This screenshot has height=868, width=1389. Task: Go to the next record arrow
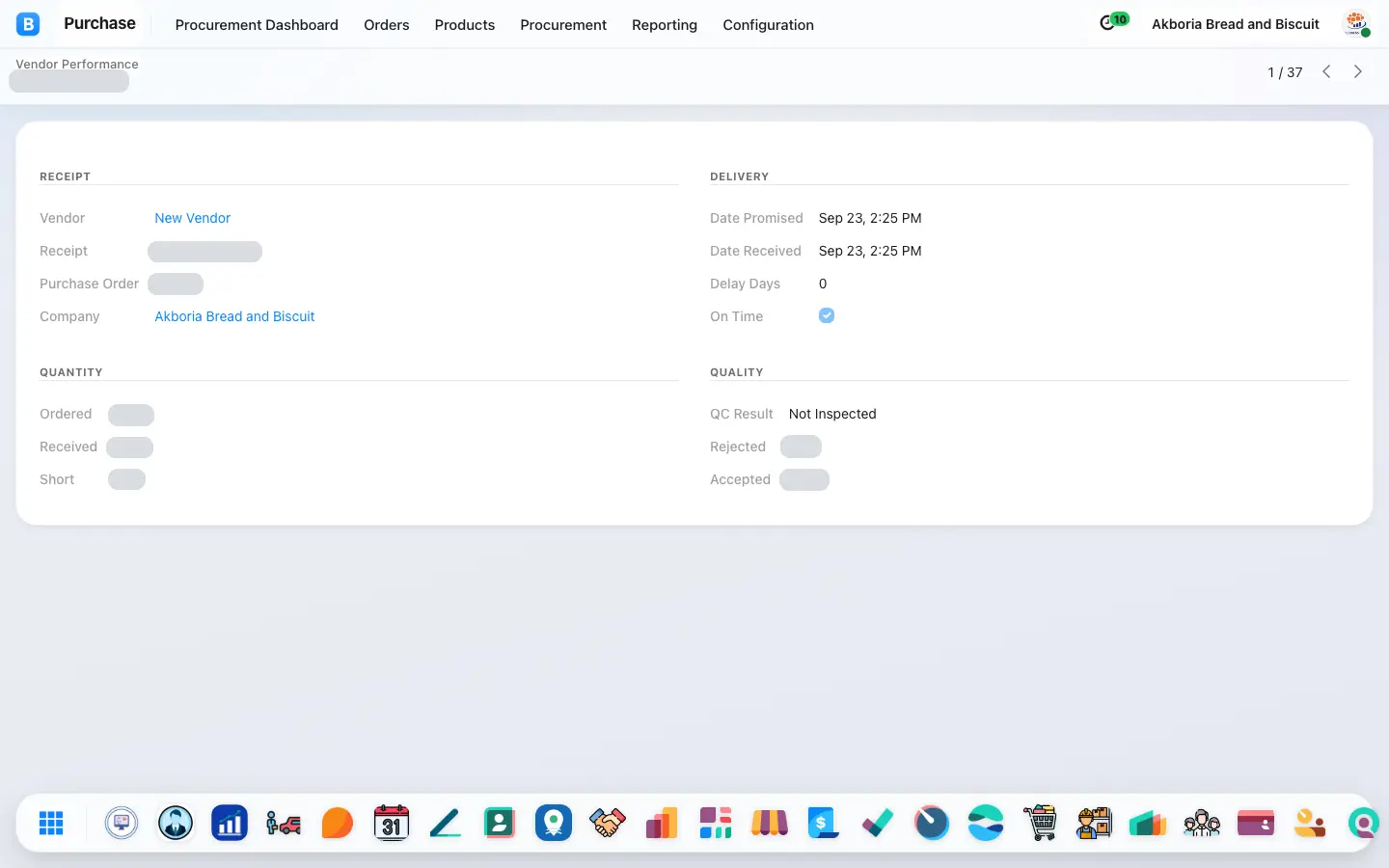pos(1358,71)
